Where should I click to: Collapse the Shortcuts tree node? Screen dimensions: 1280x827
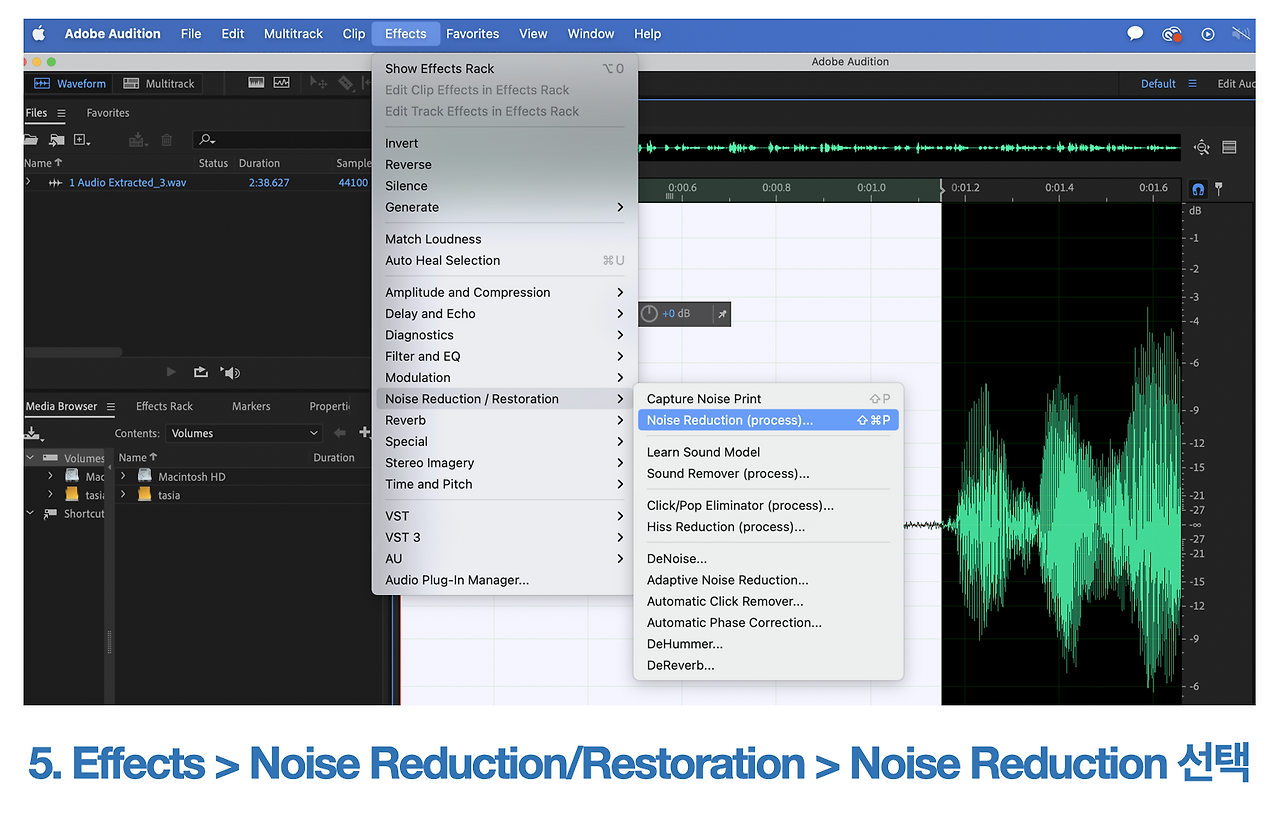click(30, 514)
